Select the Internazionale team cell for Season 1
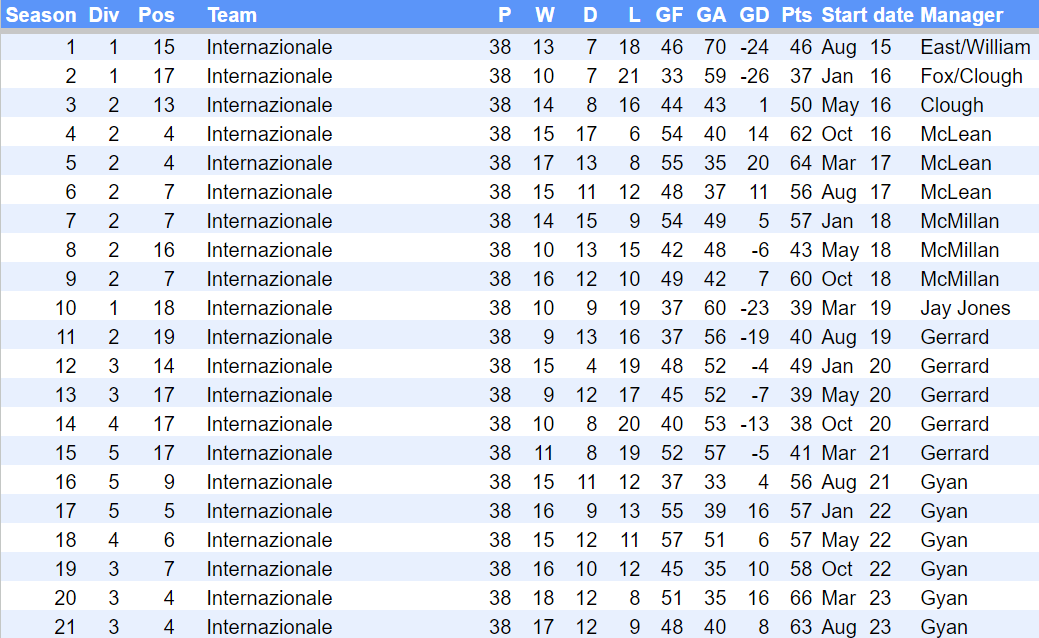This screenshot has height=638, width=1039. coord(269,47)
